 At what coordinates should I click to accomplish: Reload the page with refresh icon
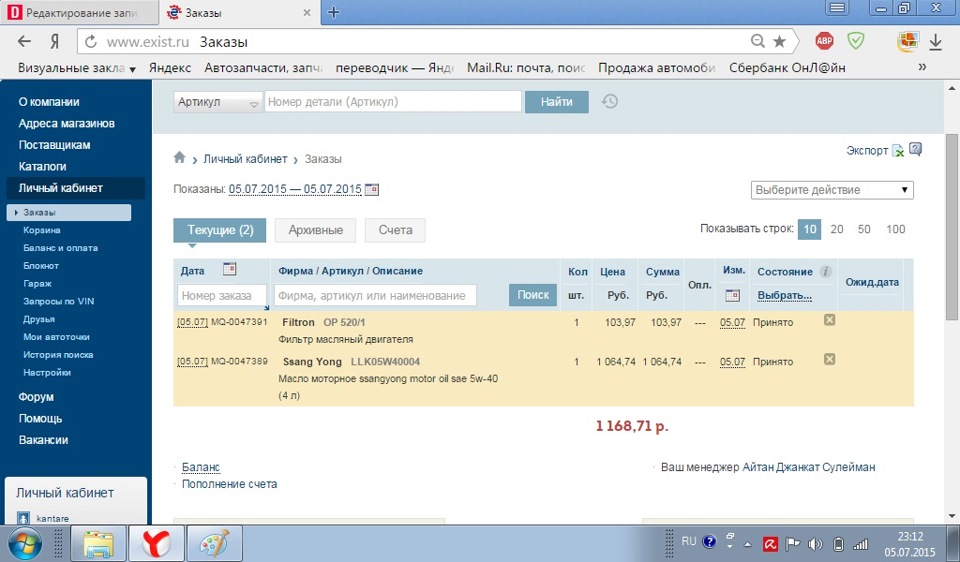[x=91, y=42]
